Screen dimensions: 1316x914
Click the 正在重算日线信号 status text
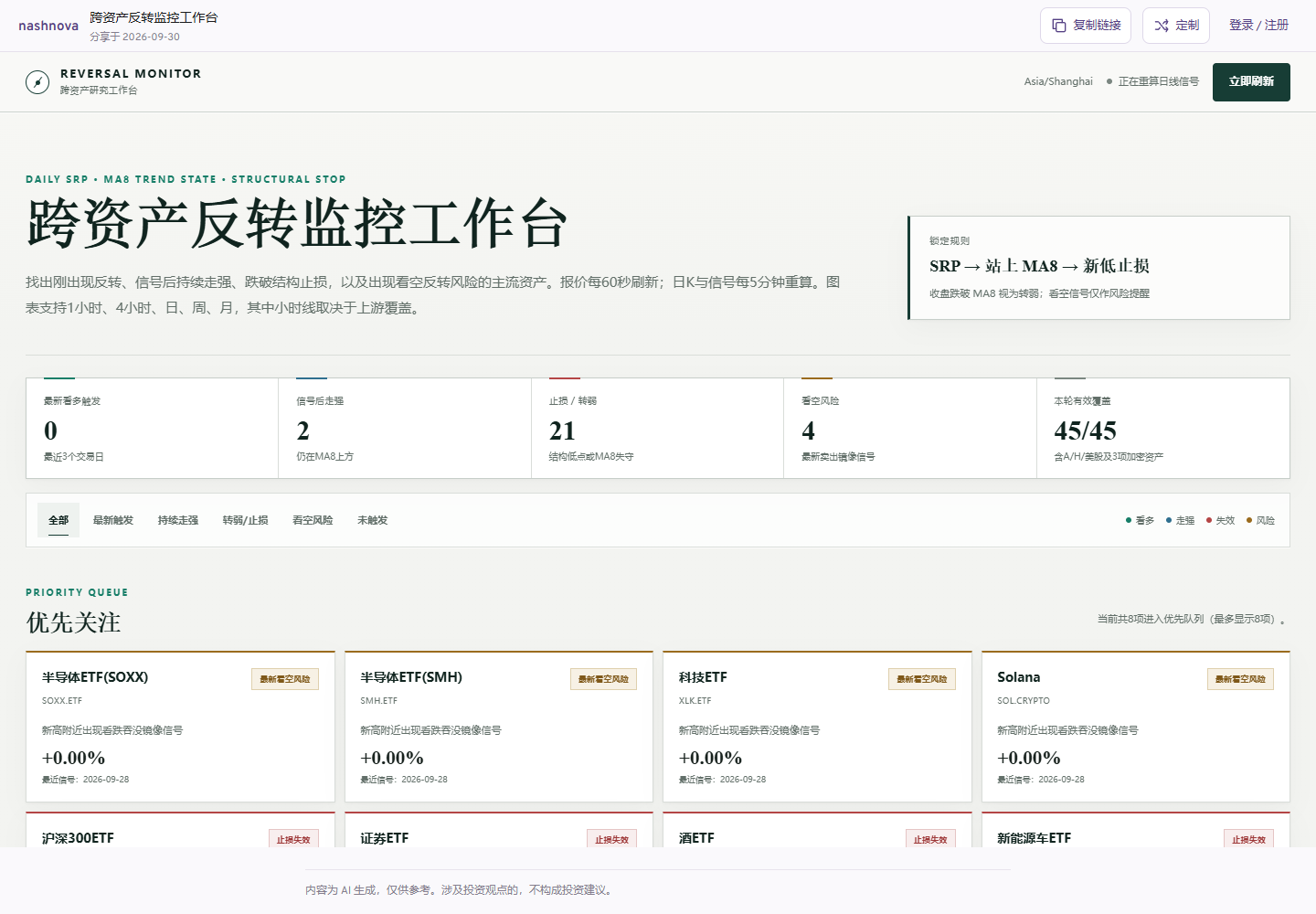1158,81
